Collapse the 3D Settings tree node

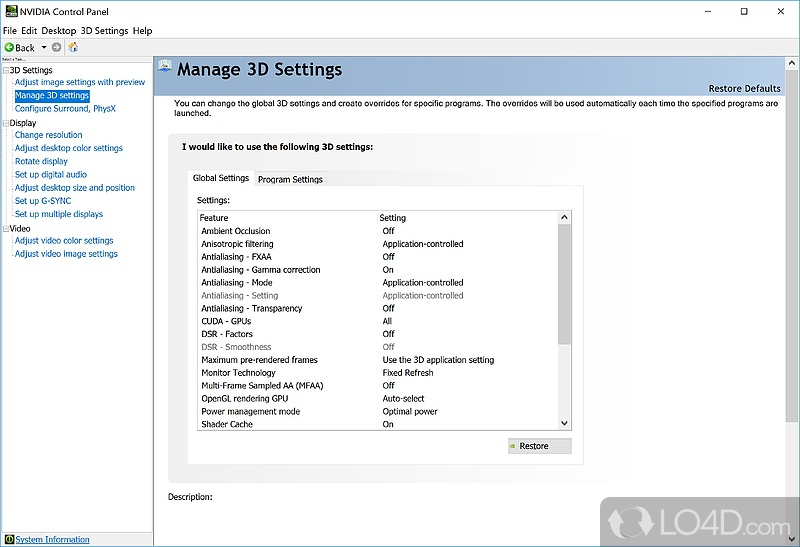[x=5, y=70]
